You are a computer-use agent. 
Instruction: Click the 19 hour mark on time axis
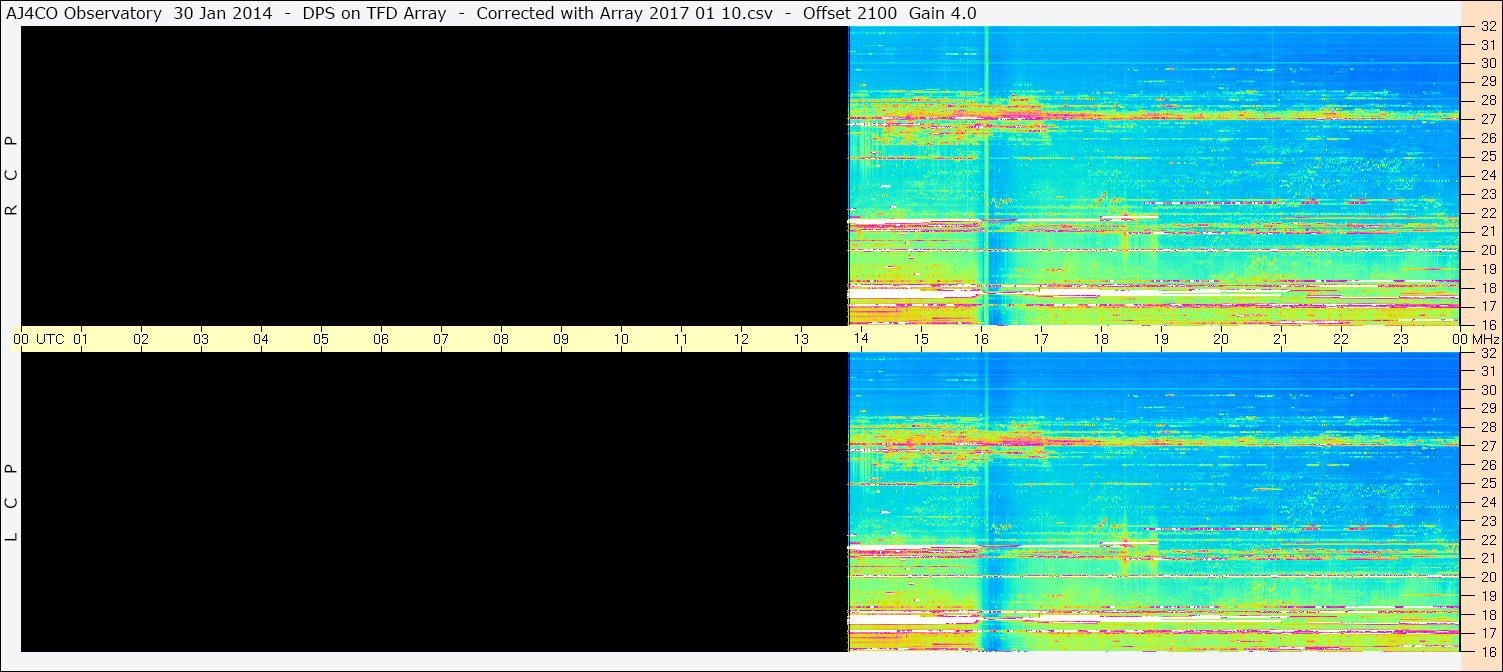click(x=1161, y=339)
